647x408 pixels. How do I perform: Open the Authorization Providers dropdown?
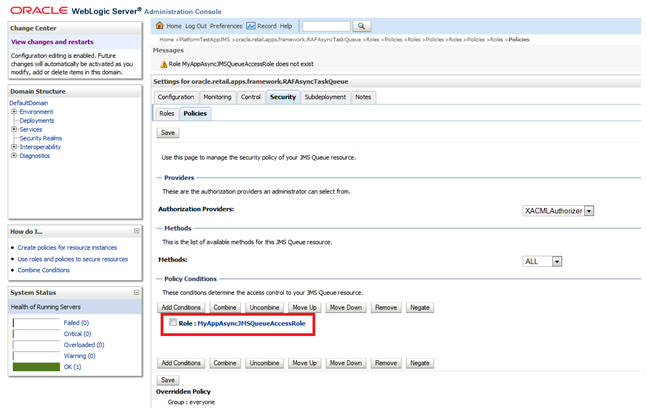[589, 211]
